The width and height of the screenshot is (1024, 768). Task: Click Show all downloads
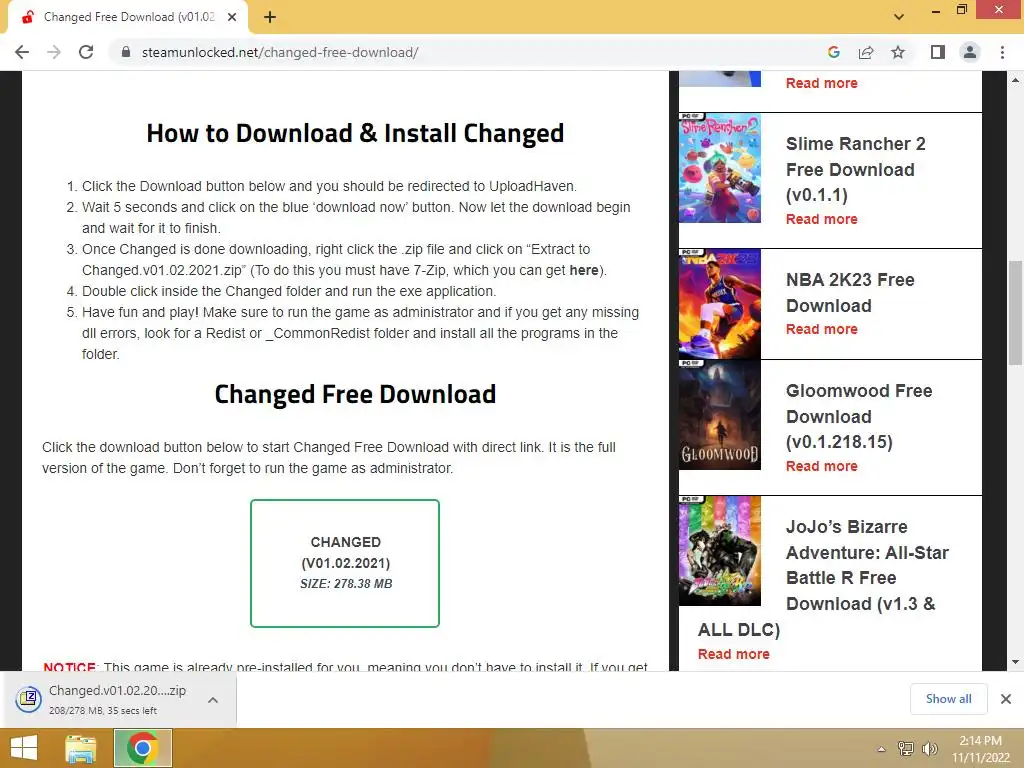pos(948,699)
